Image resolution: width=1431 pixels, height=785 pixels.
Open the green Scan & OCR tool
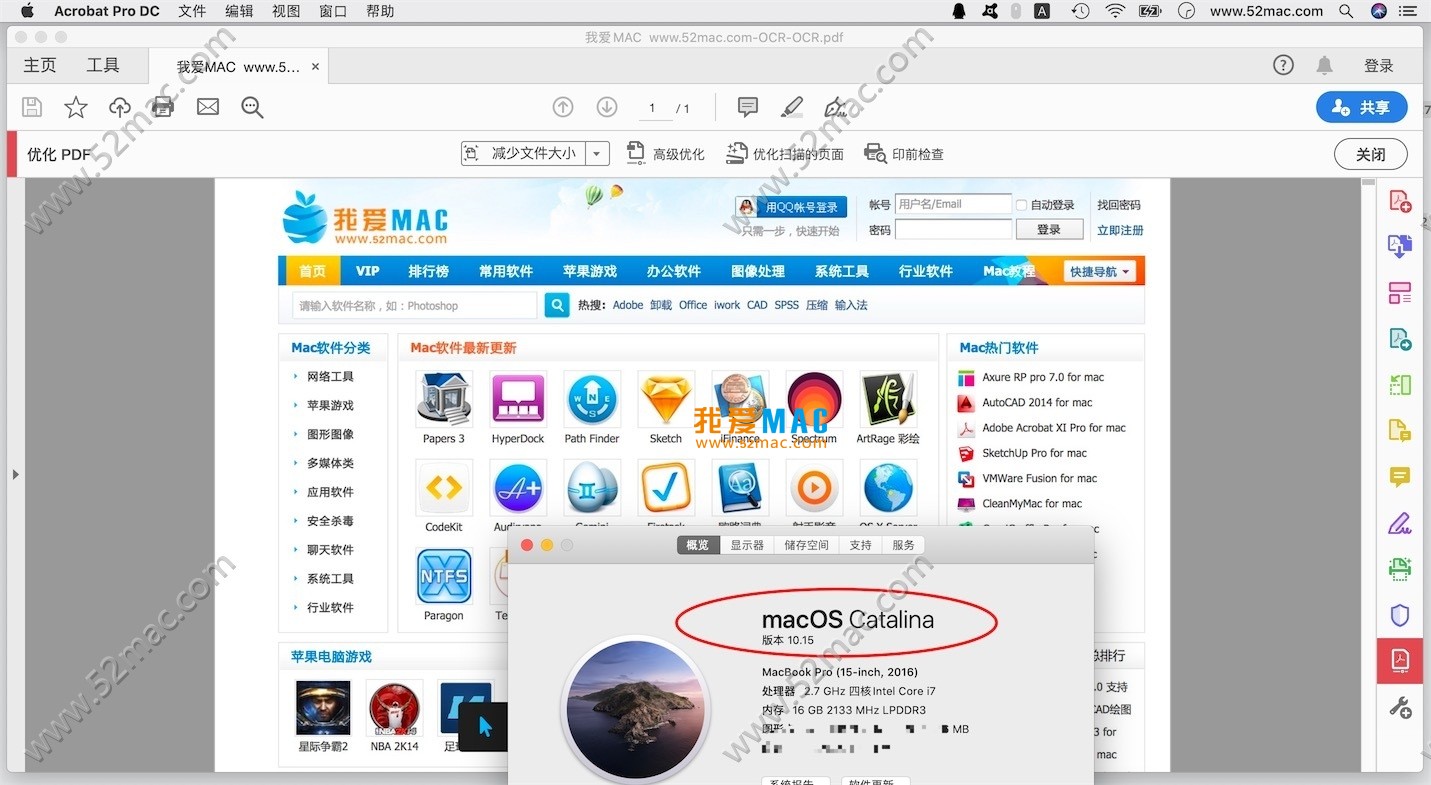(1400, 569)
